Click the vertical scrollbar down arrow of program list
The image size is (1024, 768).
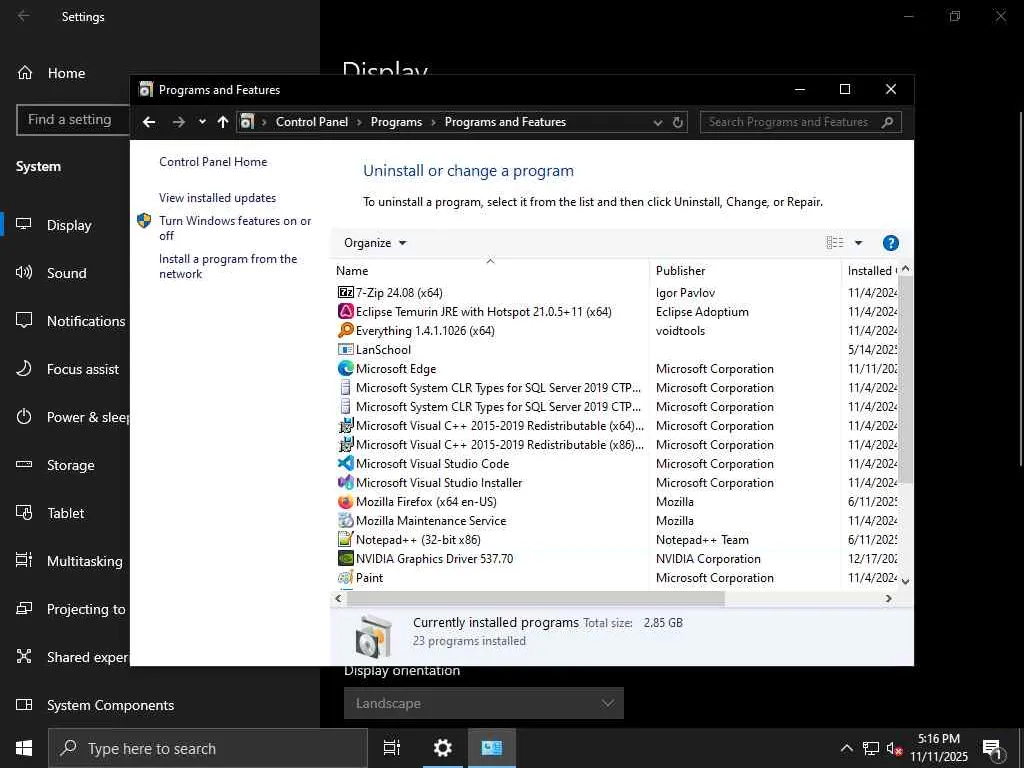pyautogui.click(x=905, y=581)
